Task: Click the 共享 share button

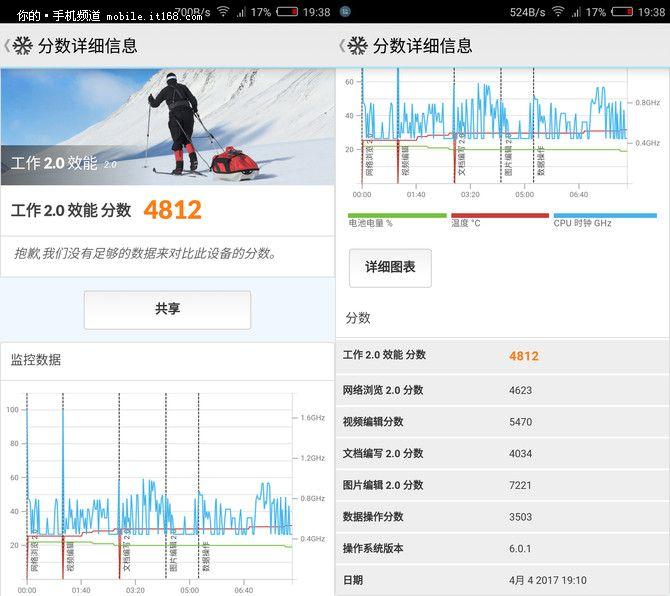Action: (168, 310)
